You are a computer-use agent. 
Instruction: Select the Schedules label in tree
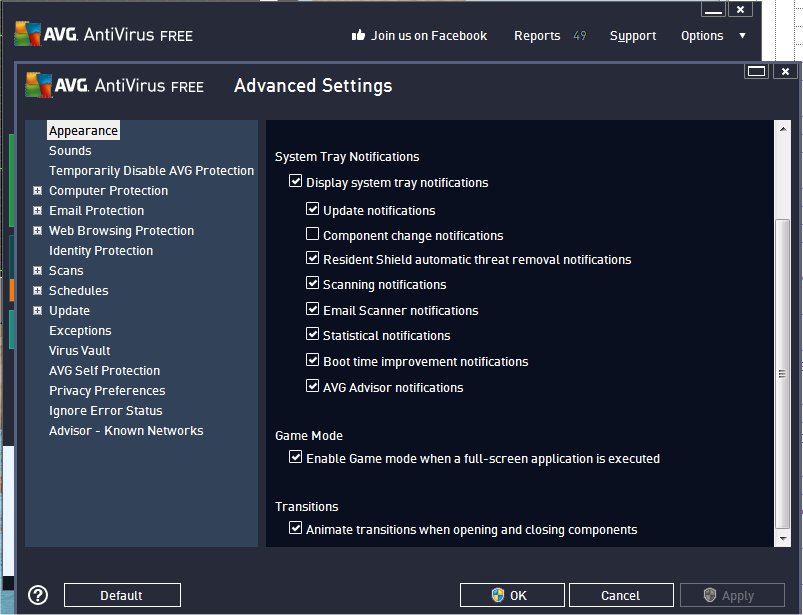tap(78, 290)
